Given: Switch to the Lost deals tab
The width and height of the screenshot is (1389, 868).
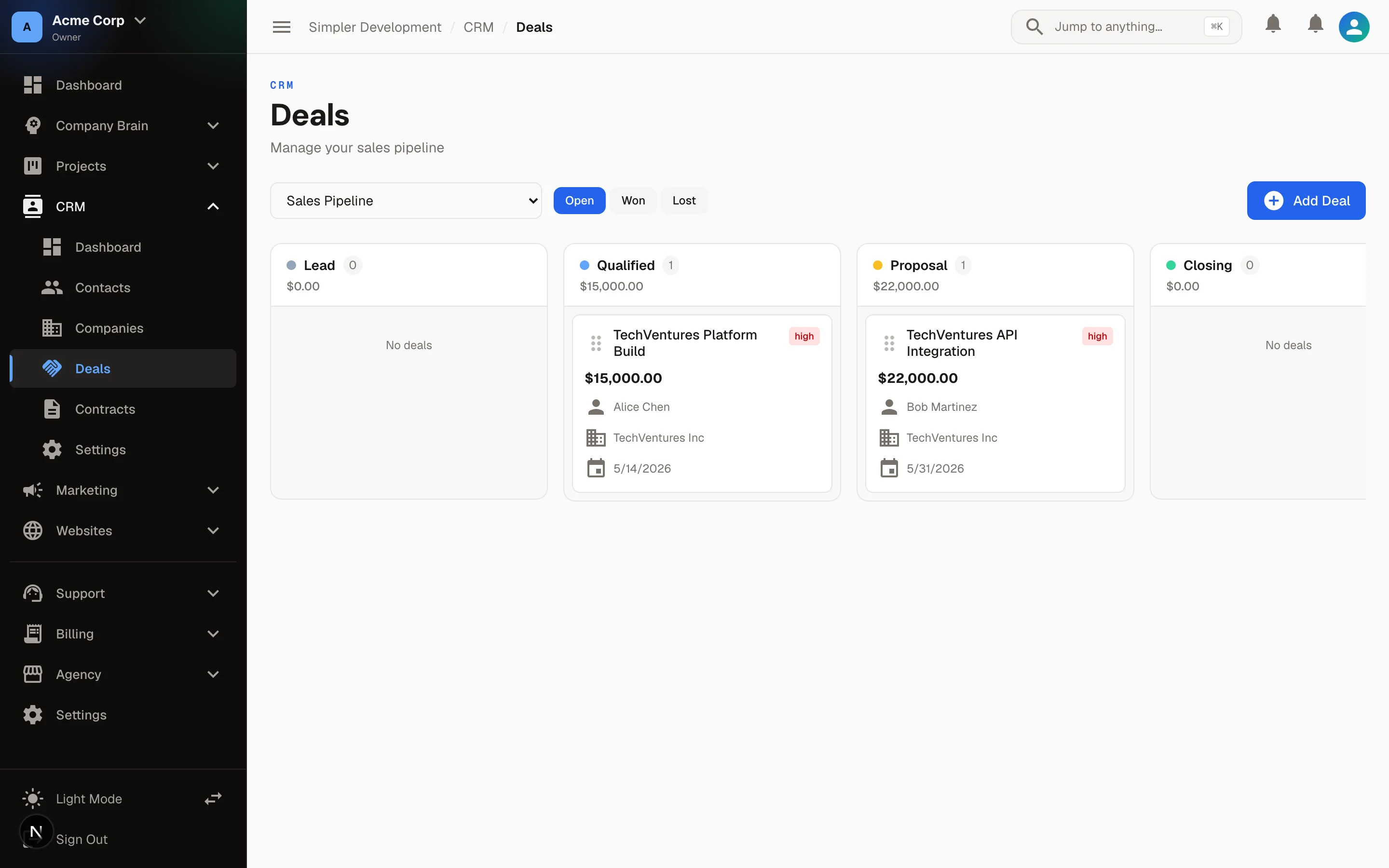Looking at the screenshot, I should tap(683, 200).
